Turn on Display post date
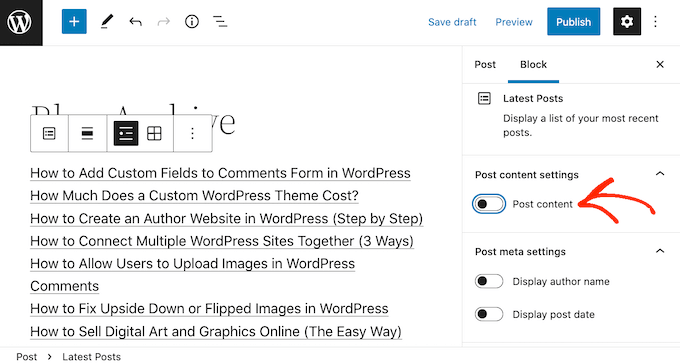Image resolution: width=680 pixels, height=363 pixels. (489, 314)
